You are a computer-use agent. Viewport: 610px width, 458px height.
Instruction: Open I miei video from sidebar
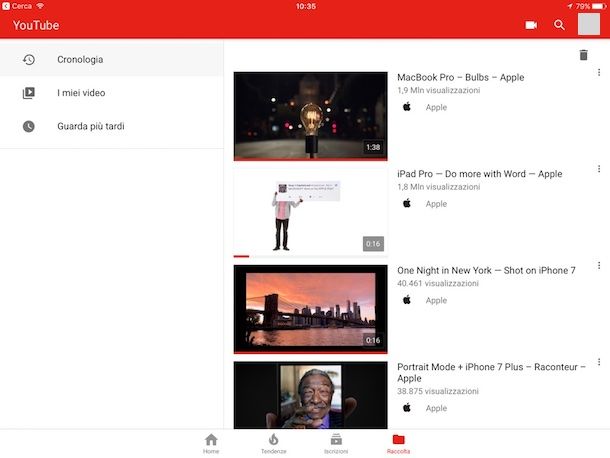pos(112,93)
